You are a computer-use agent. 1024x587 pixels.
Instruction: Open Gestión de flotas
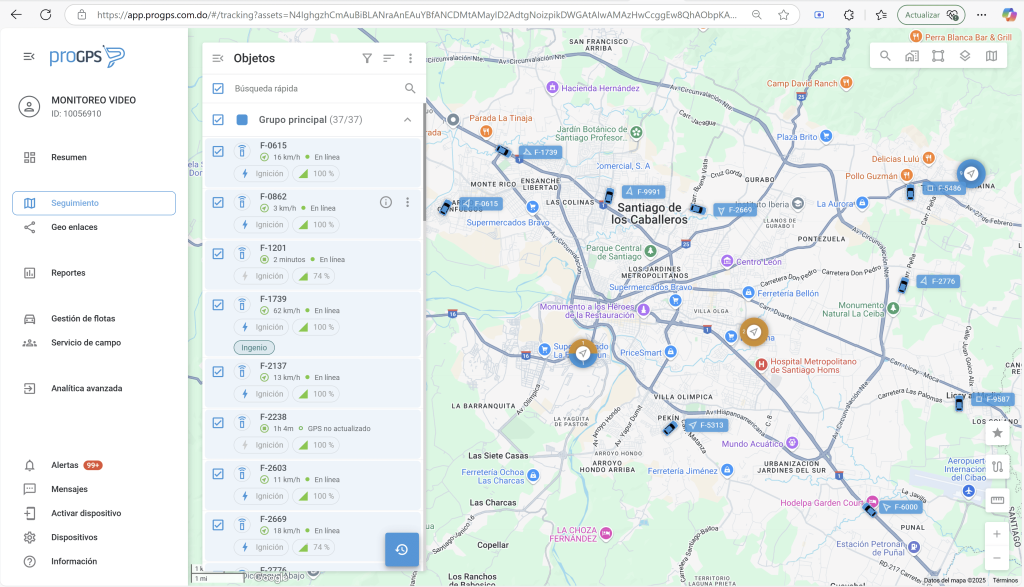pyautogui.click(x=94, y=319)
